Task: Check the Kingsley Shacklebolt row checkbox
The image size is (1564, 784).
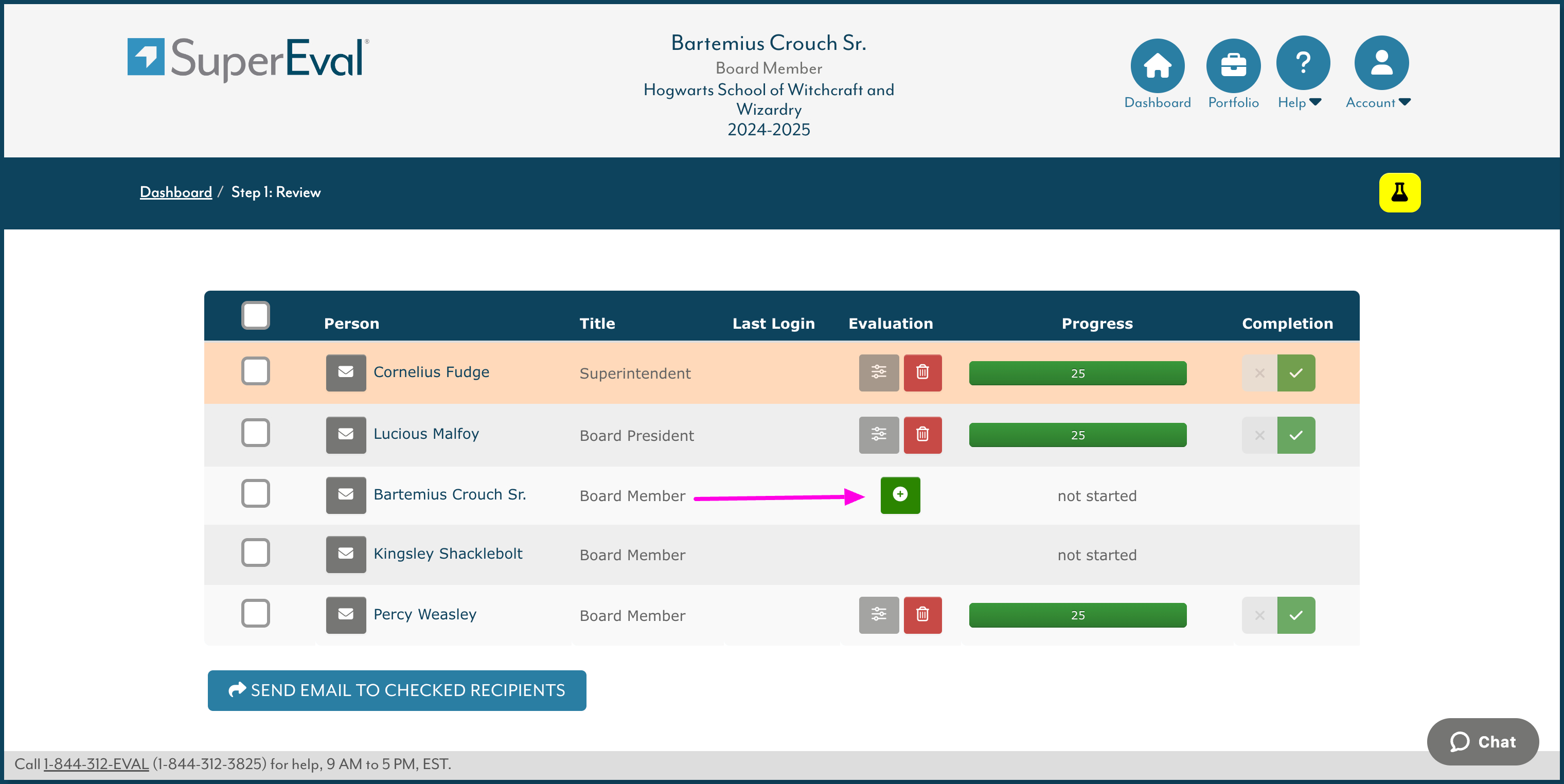Action: tap(255, 552)
